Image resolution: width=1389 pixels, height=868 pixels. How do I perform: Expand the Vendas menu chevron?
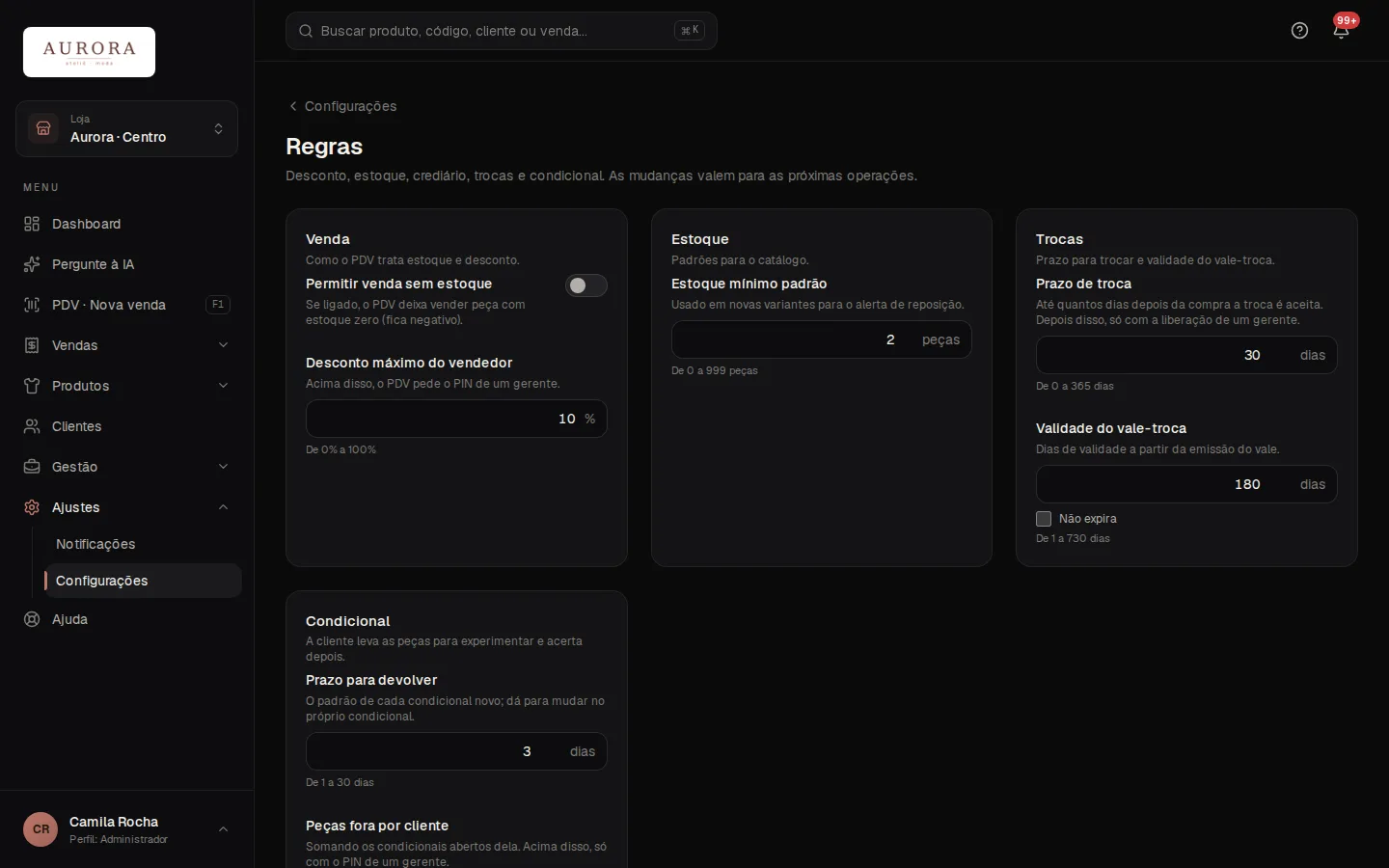click(x=223, y=345)
